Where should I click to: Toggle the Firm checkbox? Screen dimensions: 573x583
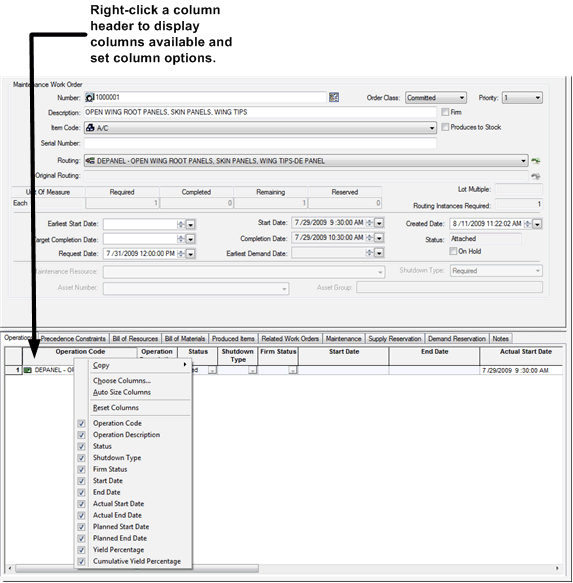point(445,112)
